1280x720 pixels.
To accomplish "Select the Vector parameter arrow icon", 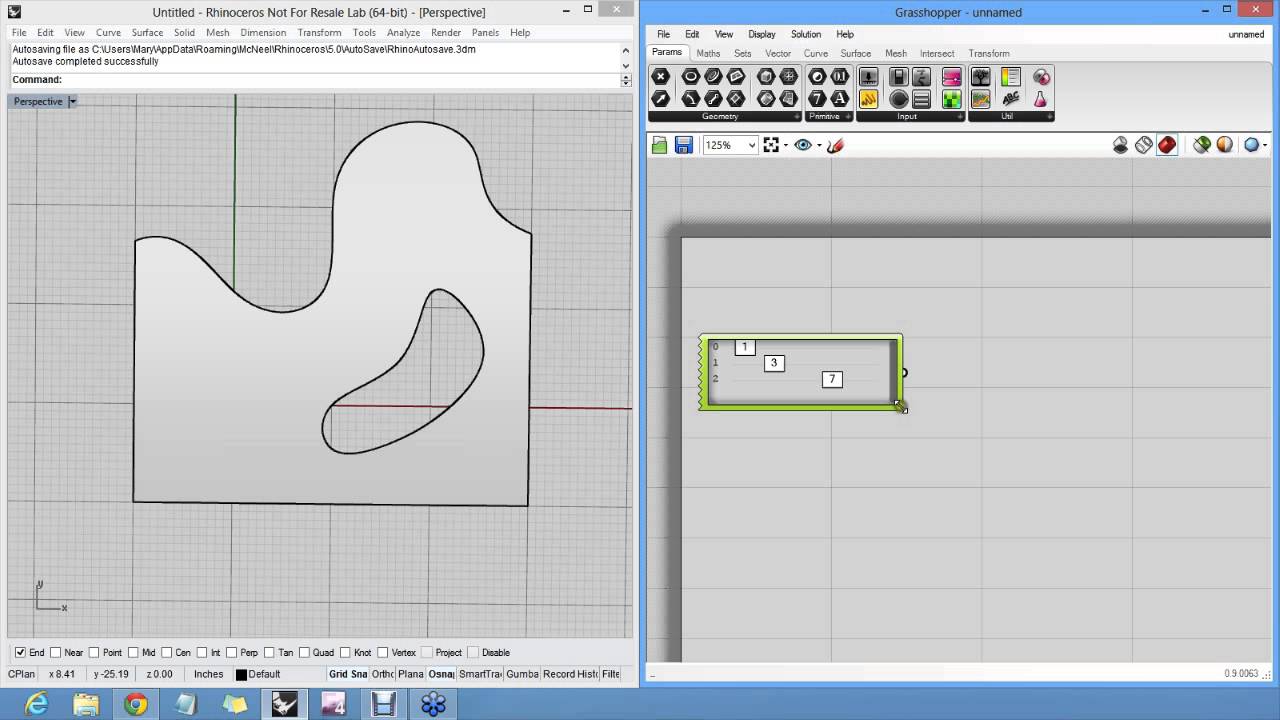I will [660, 99].
